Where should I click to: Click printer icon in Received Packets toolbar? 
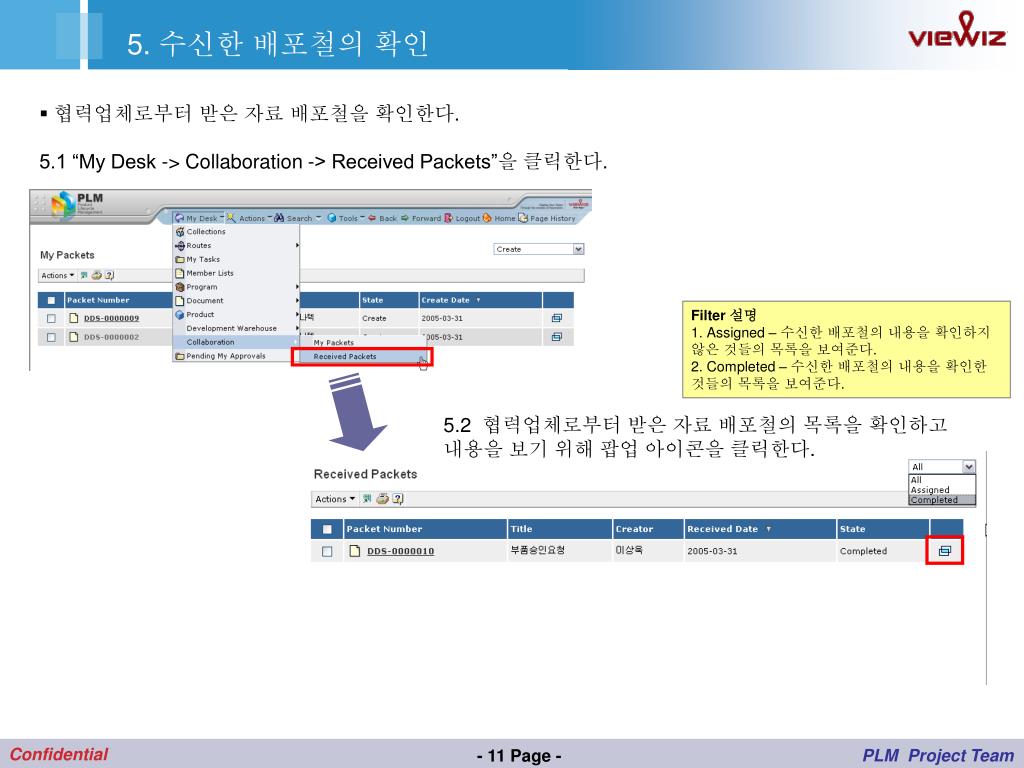click(x=383, y=499)
